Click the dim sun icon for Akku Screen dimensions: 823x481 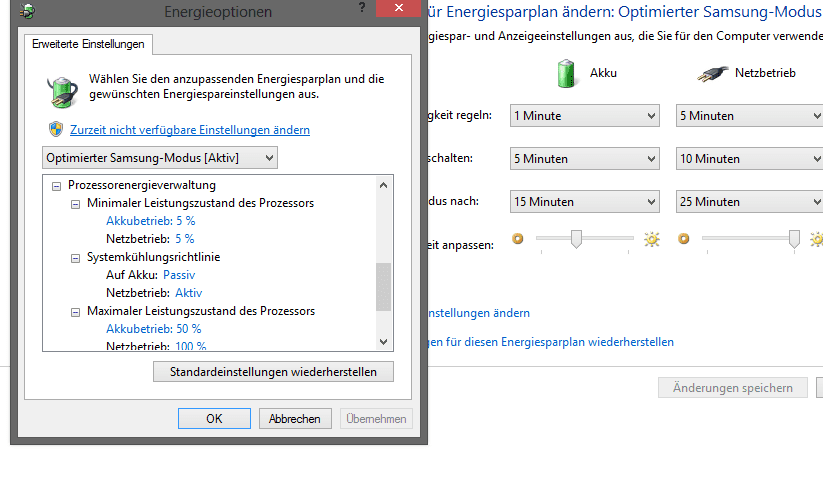(518, 240)
